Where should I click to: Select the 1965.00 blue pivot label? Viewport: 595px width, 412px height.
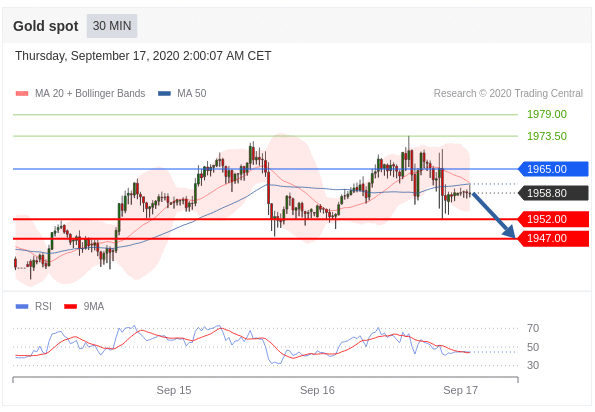click(x=553, y=169)
